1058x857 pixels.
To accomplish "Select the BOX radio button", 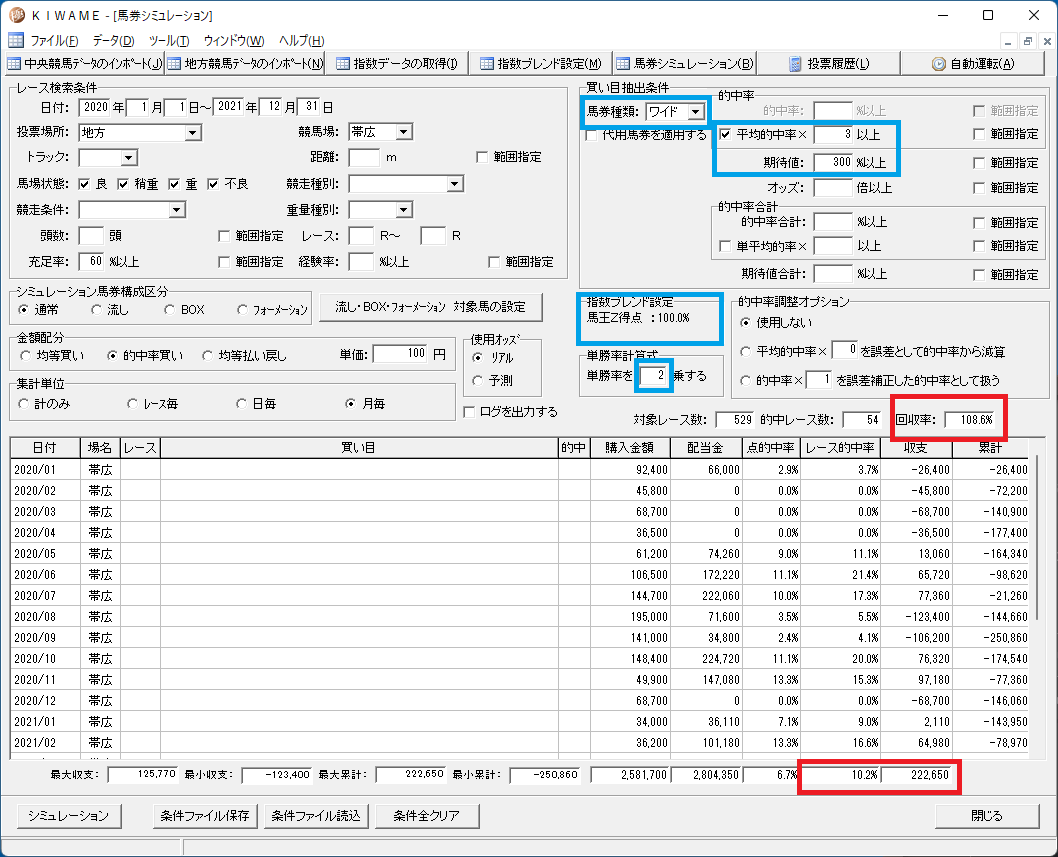I will pyautogui.click(x=169, y=310).
